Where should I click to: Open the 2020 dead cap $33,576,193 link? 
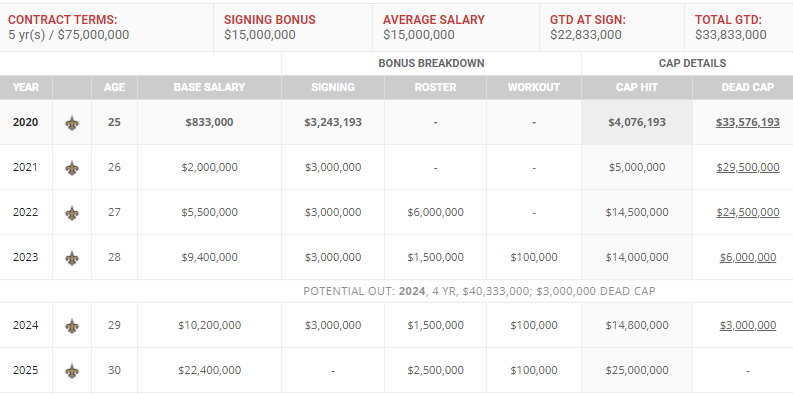pos(747,122)
